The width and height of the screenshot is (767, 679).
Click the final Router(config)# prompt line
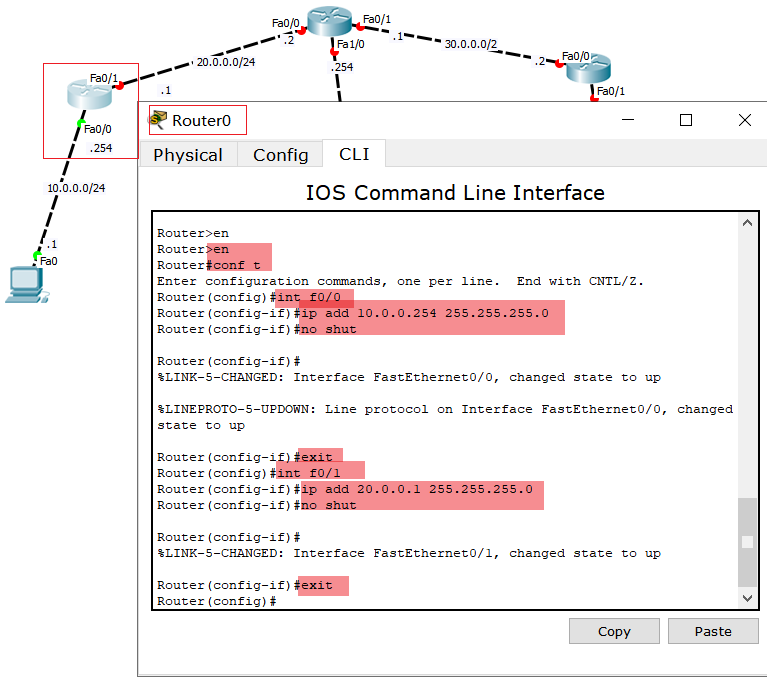216,601
